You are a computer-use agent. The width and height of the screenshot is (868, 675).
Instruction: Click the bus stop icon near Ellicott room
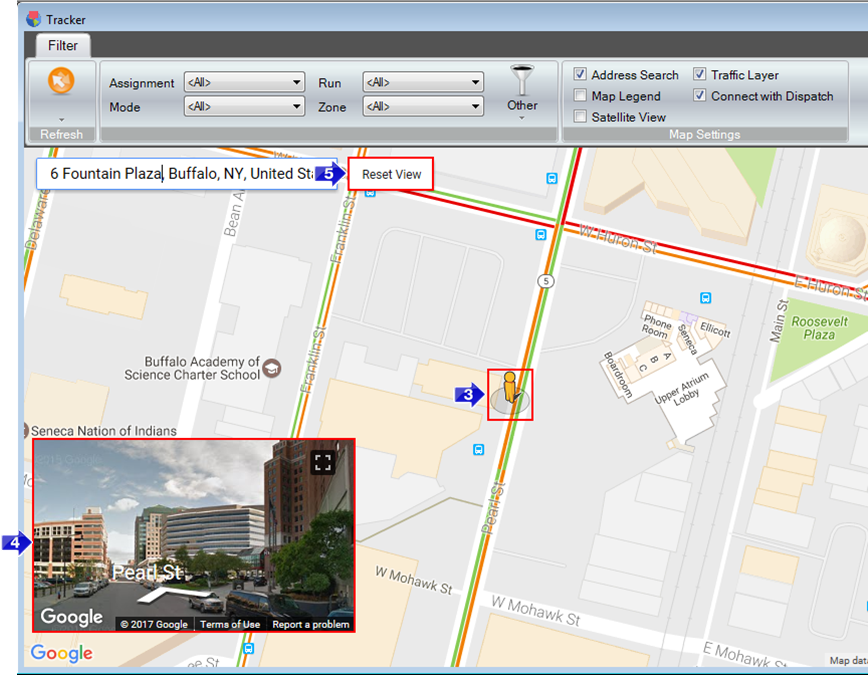point(705,298)
